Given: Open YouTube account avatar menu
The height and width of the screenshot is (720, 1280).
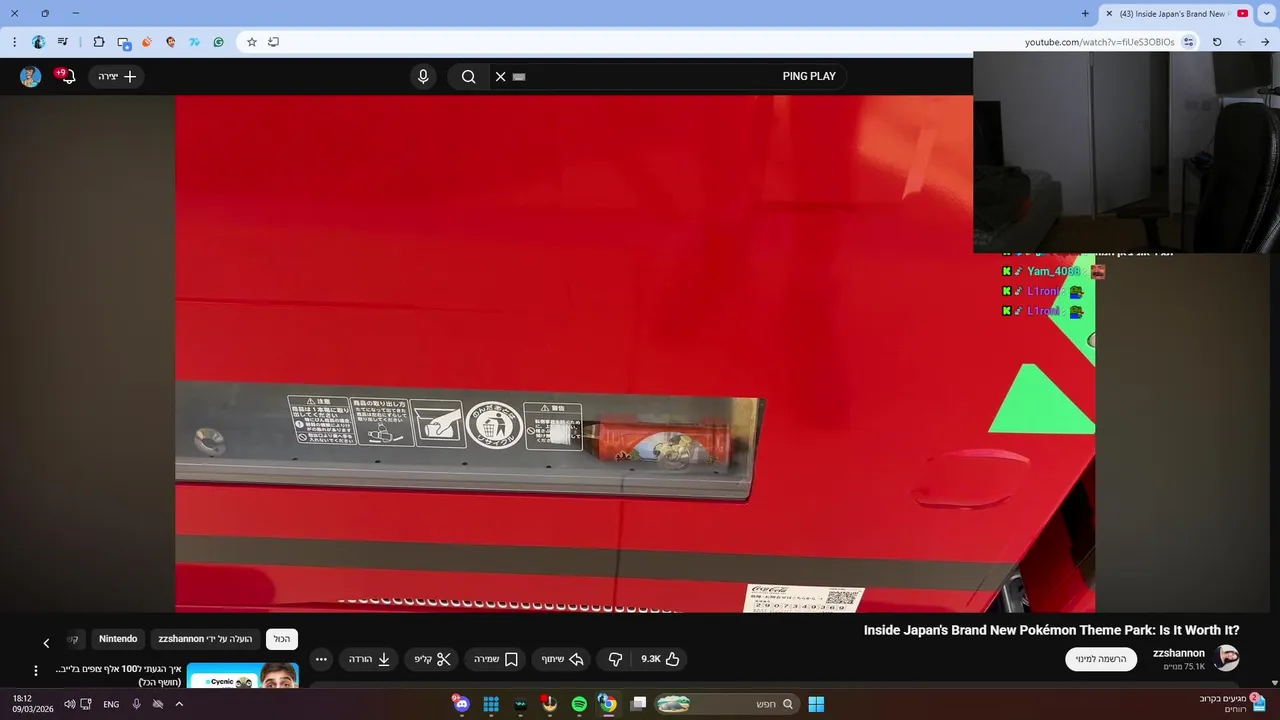Looking at the screenshot, I should point(31,77).
